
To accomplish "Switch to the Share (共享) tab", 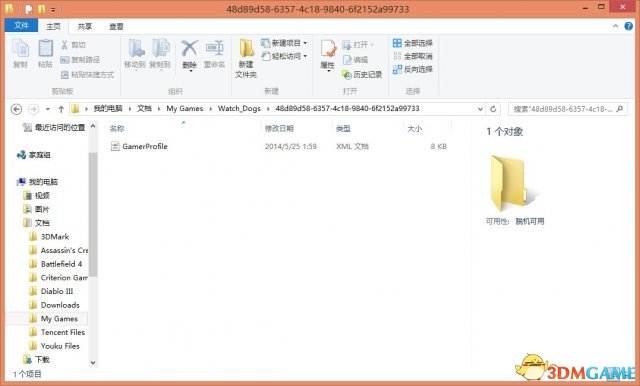I will pyautogui.click(x=84, y=27).
